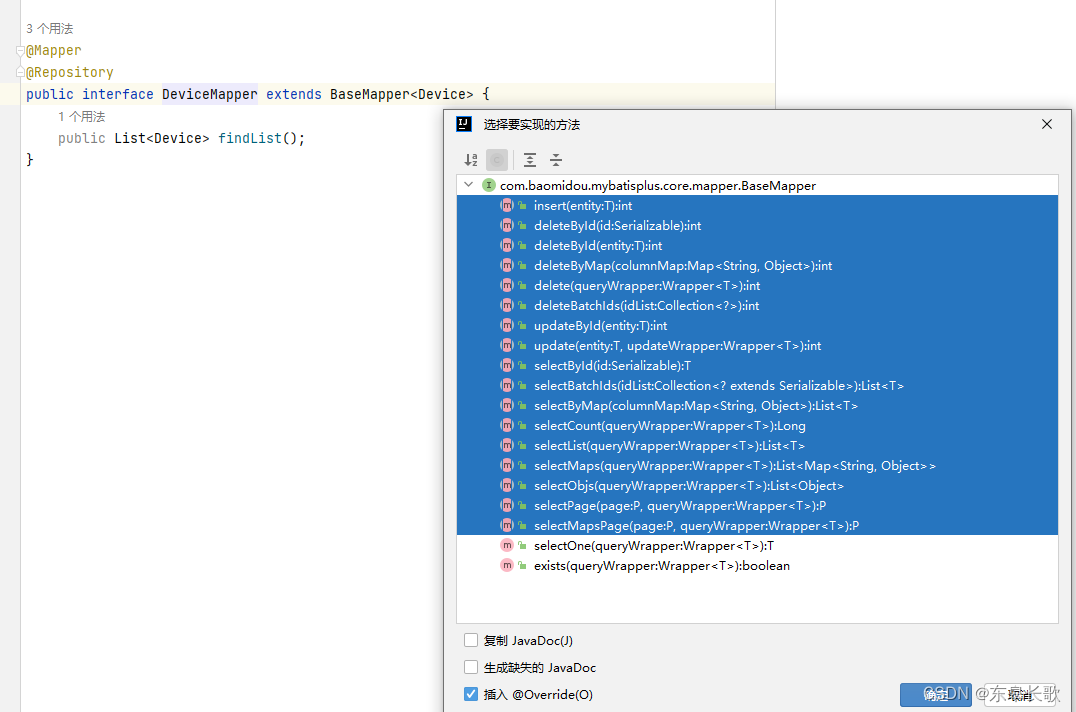1076x712 pixels.
Task: Select updateById(entity:T):int method
Action: click(757, 325)
